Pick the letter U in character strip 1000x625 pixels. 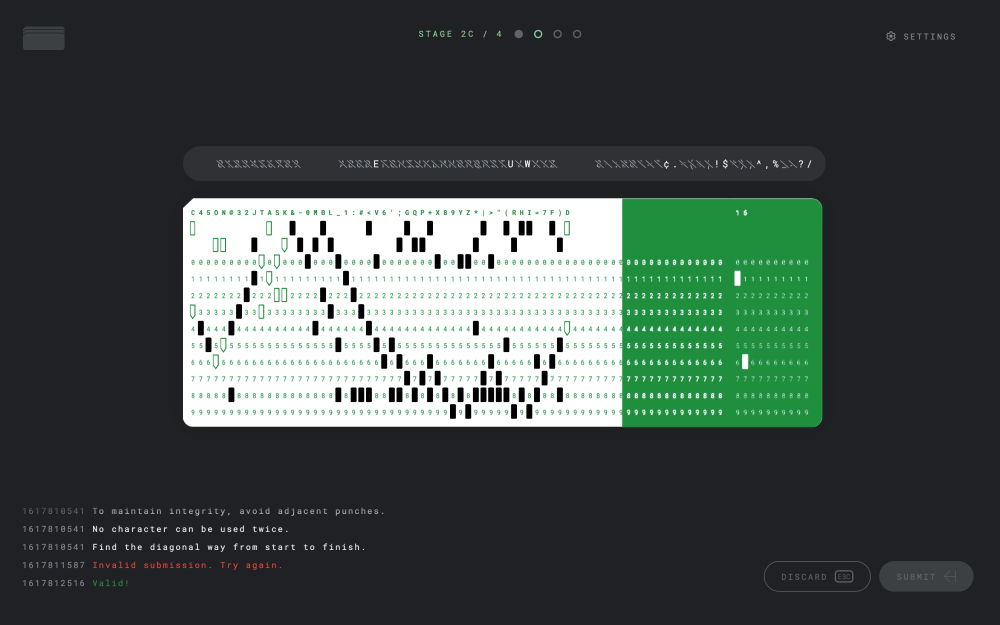[x=510, y=164]
